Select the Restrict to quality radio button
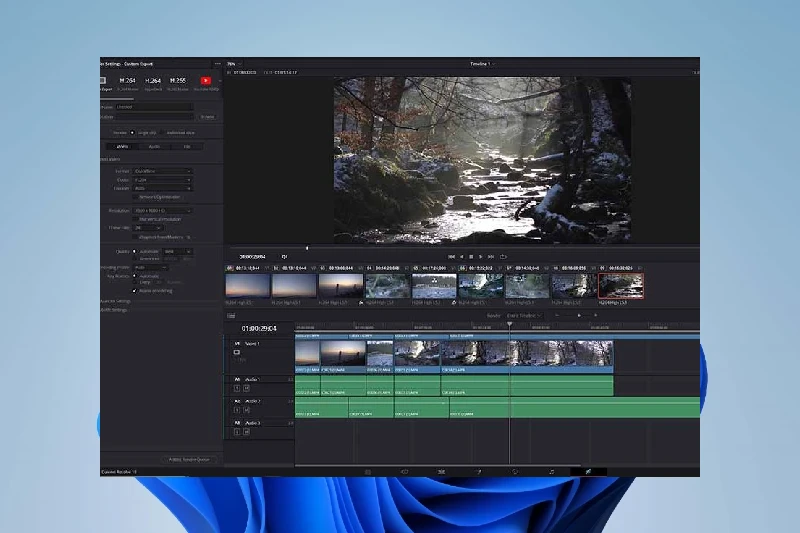800x533 pixels. pos(135,259)
